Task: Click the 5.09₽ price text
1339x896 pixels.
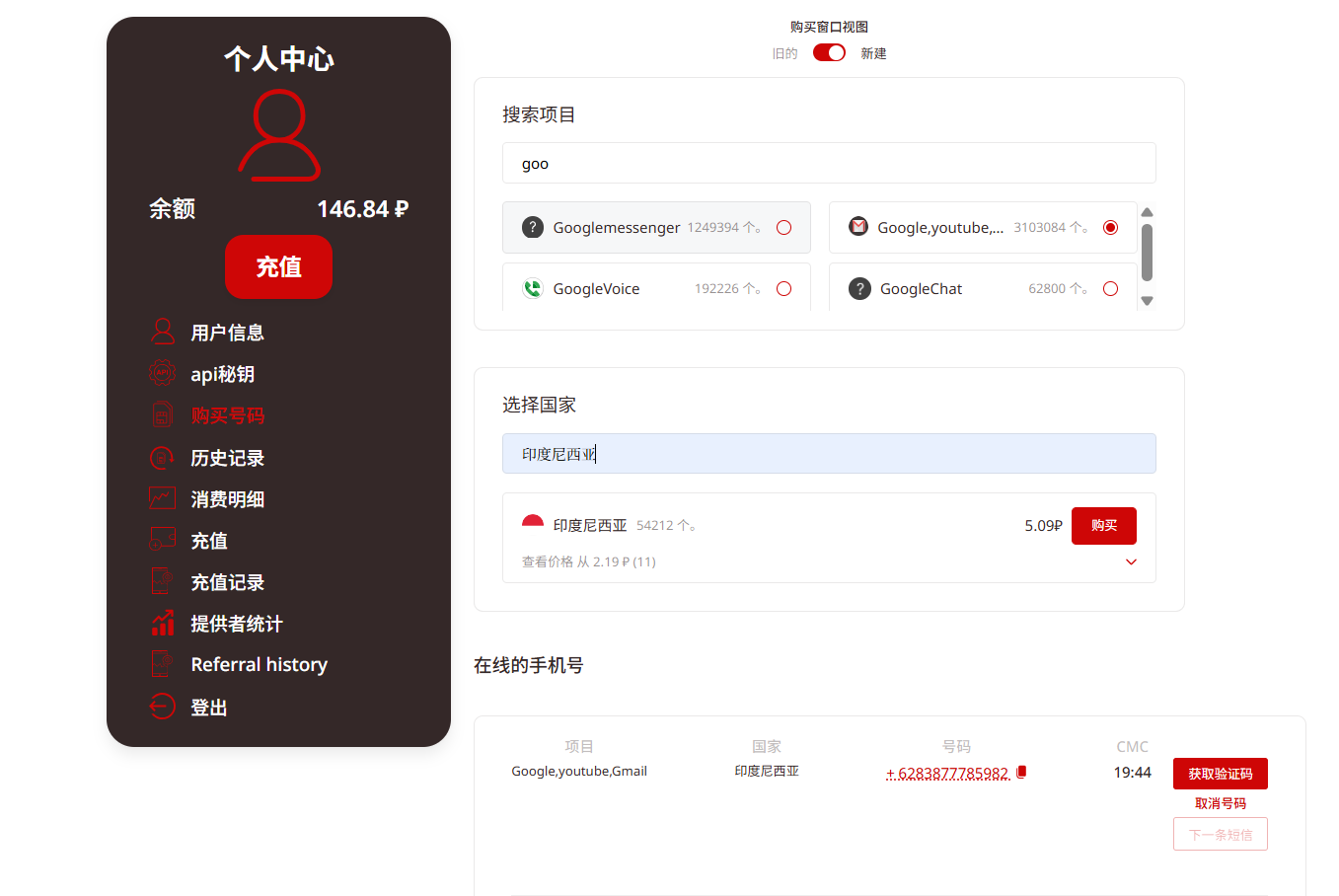Action: pos(1043,526)
